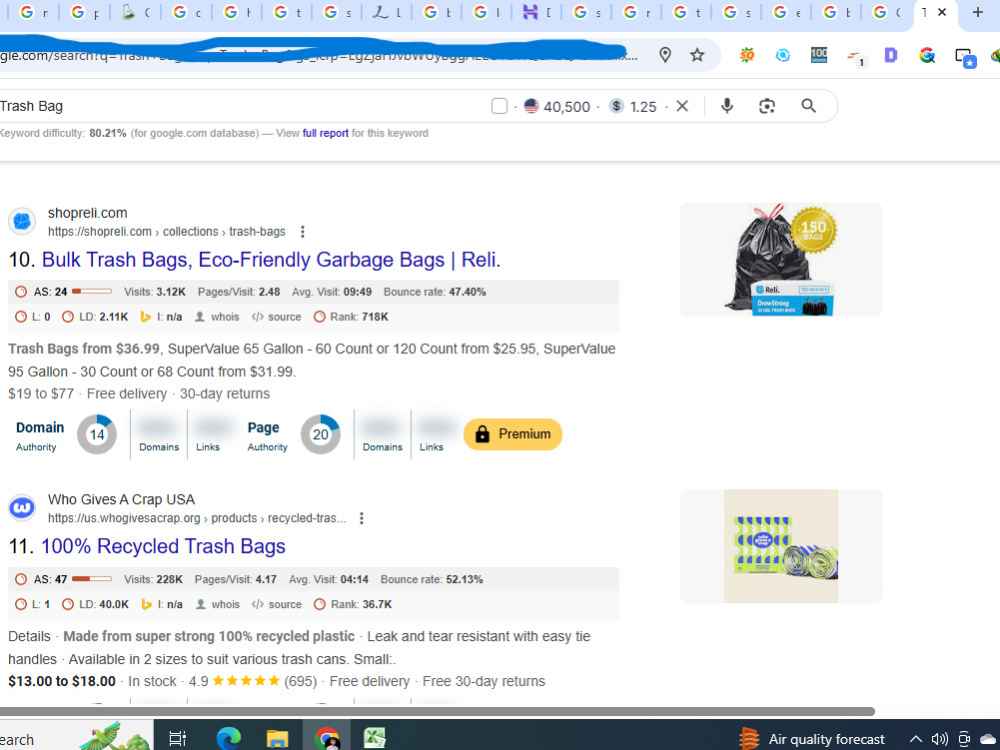This screenshot has width=1000, height=750.
Task: Open the volume control in tray
Action: (x=939, y=739)
